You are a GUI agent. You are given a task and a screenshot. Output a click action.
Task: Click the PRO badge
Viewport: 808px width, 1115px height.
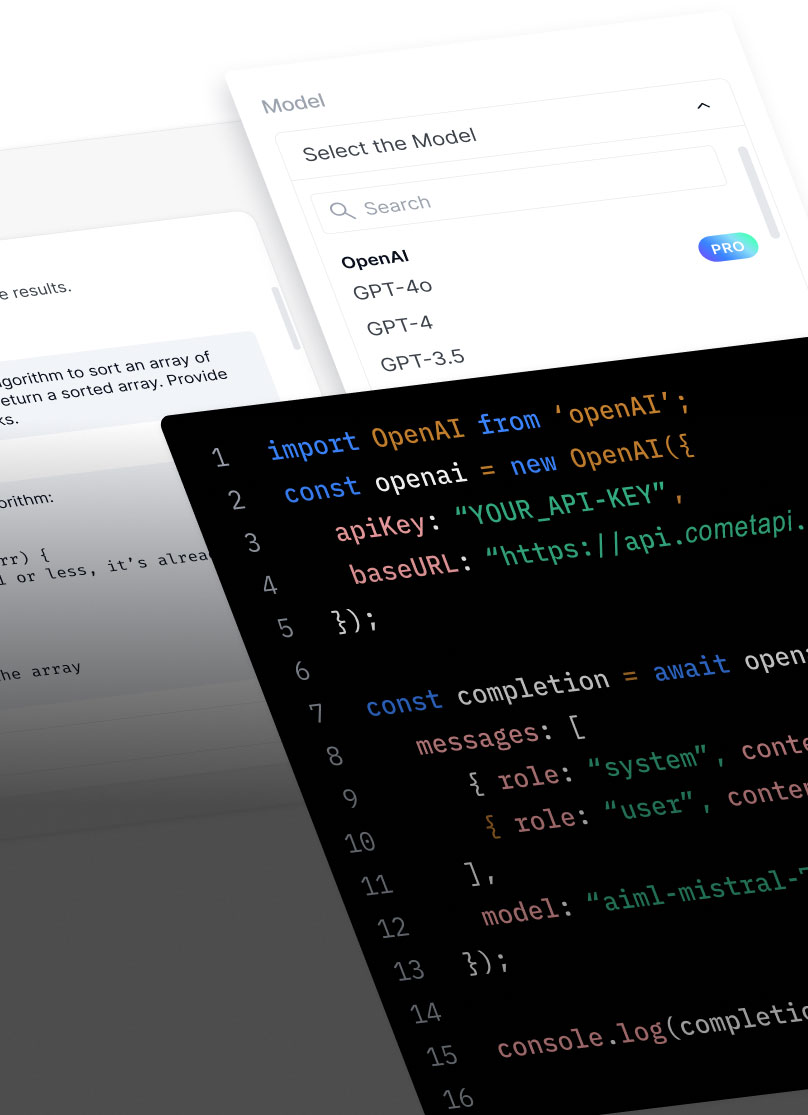tap(728, 247)
